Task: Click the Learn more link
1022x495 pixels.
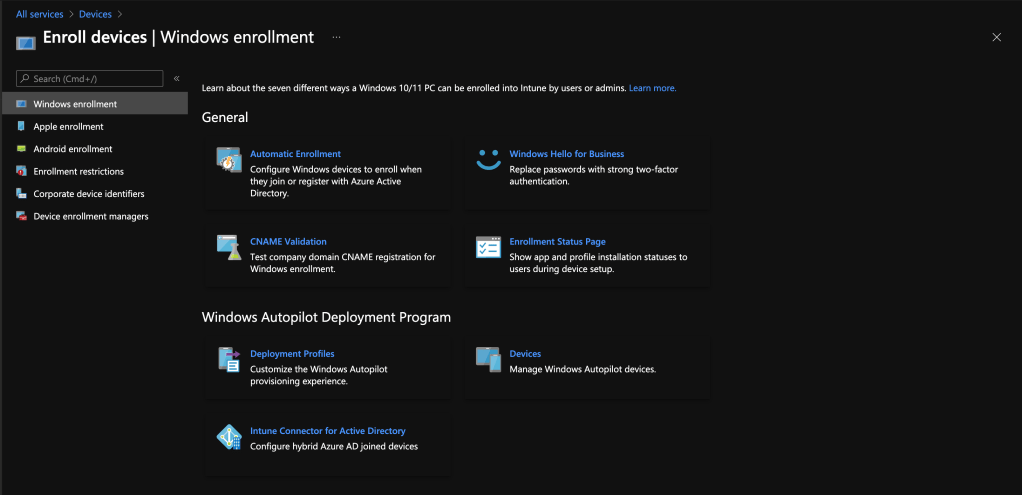Action: coord(652,88)
